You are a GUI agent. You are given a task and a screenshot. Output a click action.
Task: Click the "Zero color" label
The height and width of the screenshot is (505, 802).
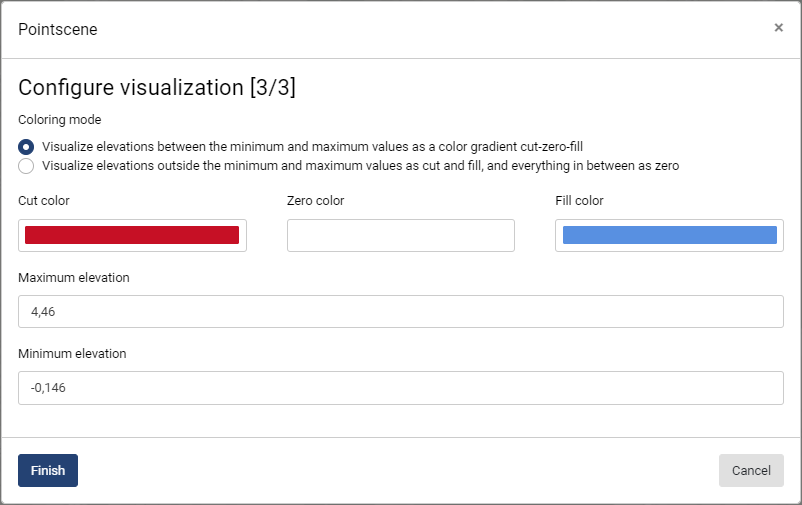coord(315,201)
